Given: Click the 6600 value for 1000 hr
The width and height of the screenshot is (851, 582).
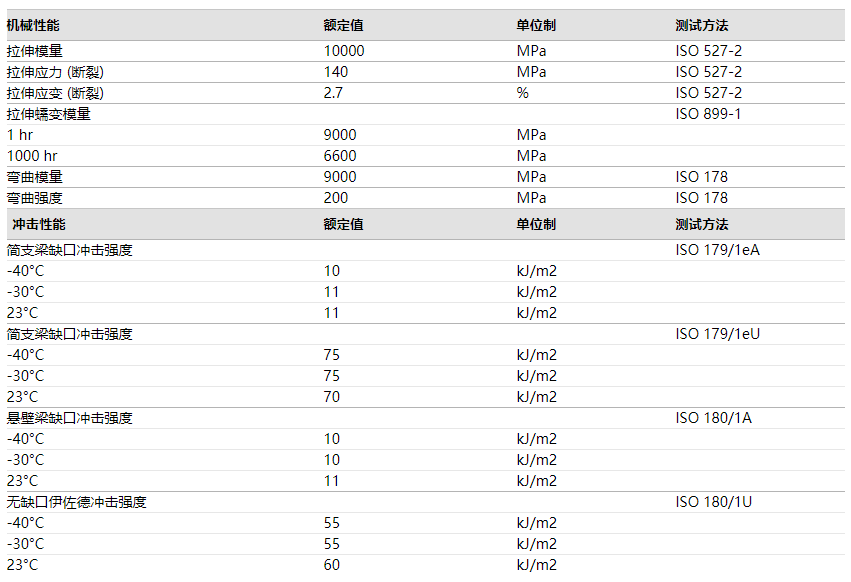Looking at the screenshot, I should pos(340,156).
